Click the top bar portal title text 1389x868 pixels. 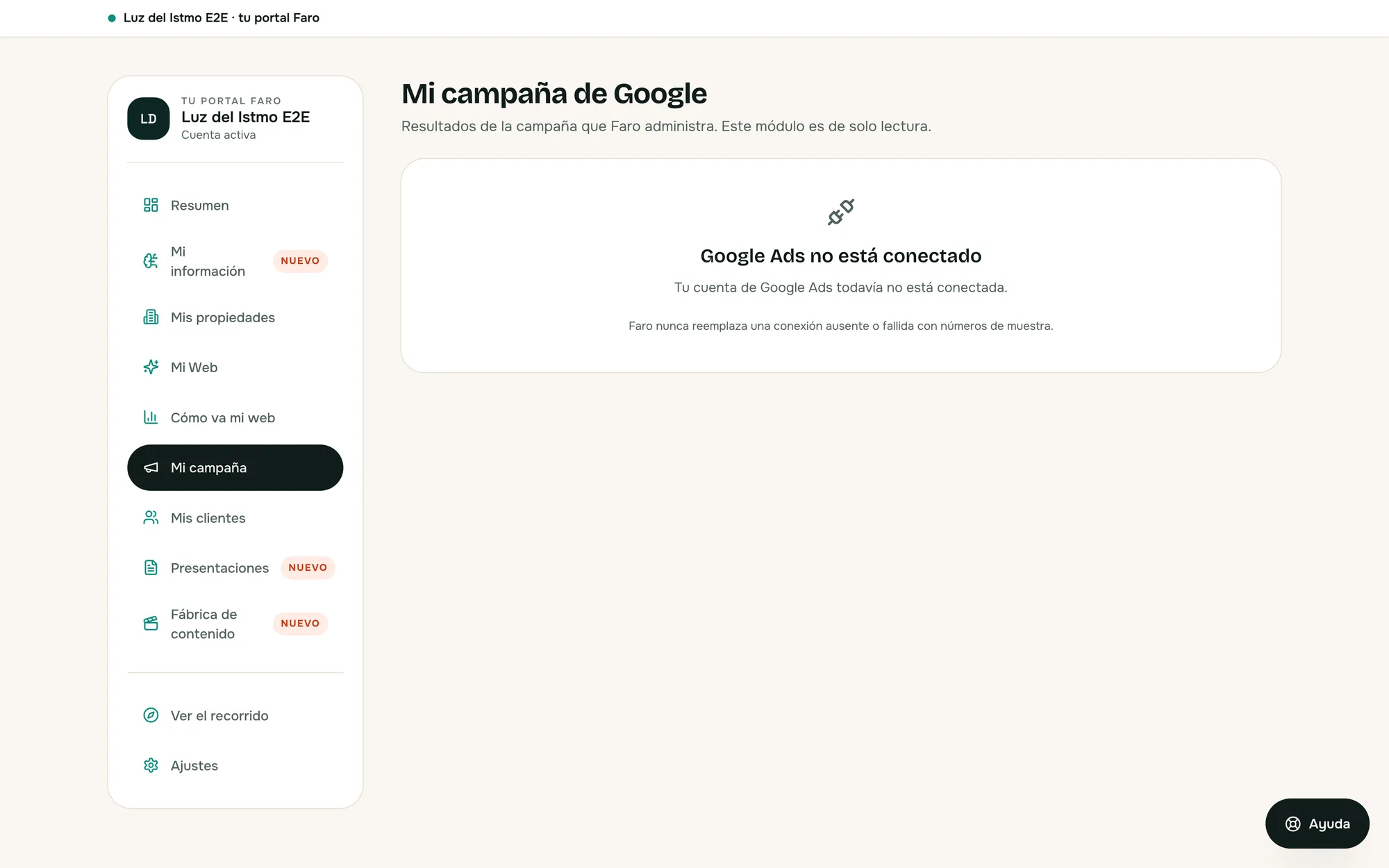tap(222, 18)
